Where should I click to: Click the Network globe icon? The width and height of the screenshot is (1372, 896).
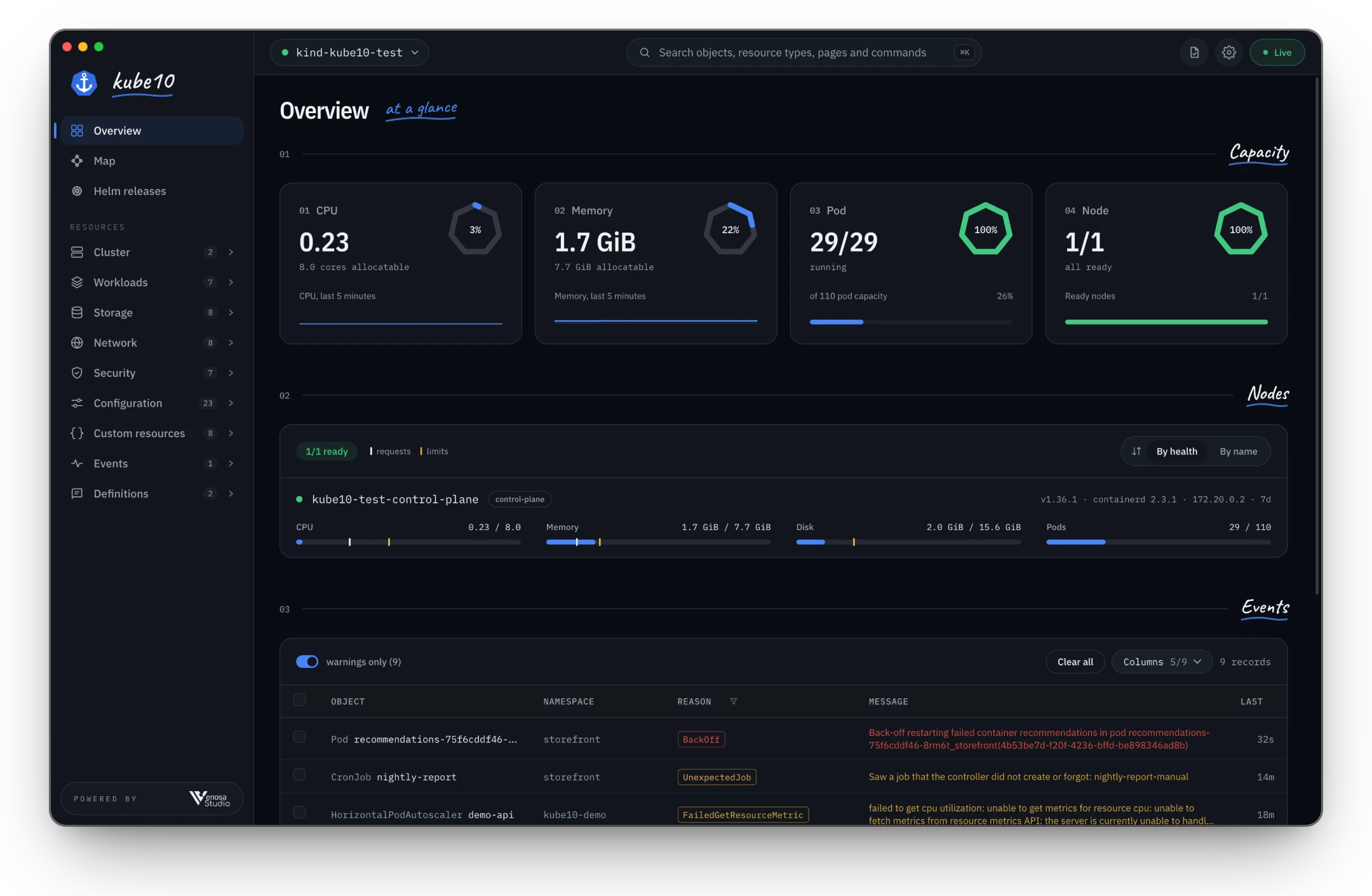(77, 343)
